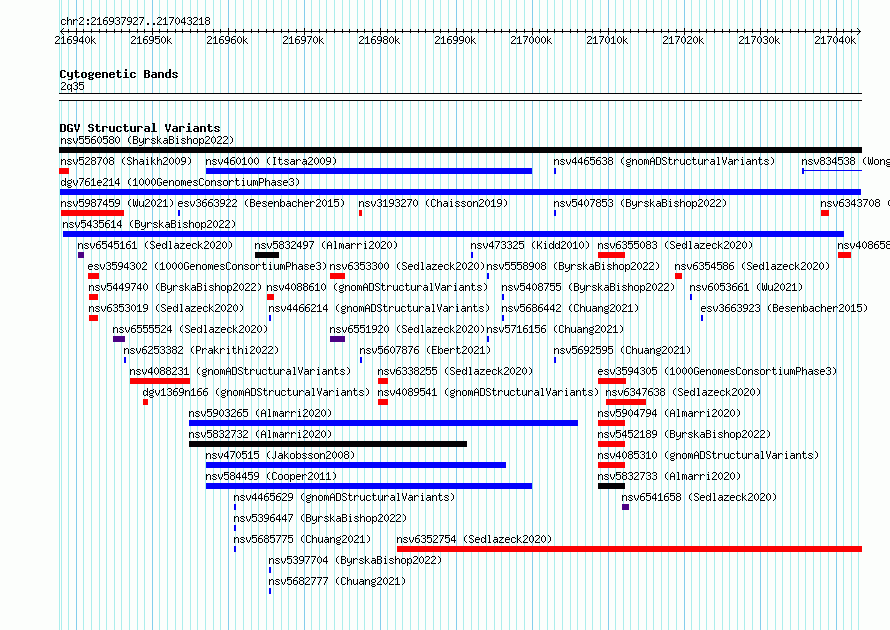Select nsv5397704 (ByrskaBishop2022) label

click(x=355, y=560)
